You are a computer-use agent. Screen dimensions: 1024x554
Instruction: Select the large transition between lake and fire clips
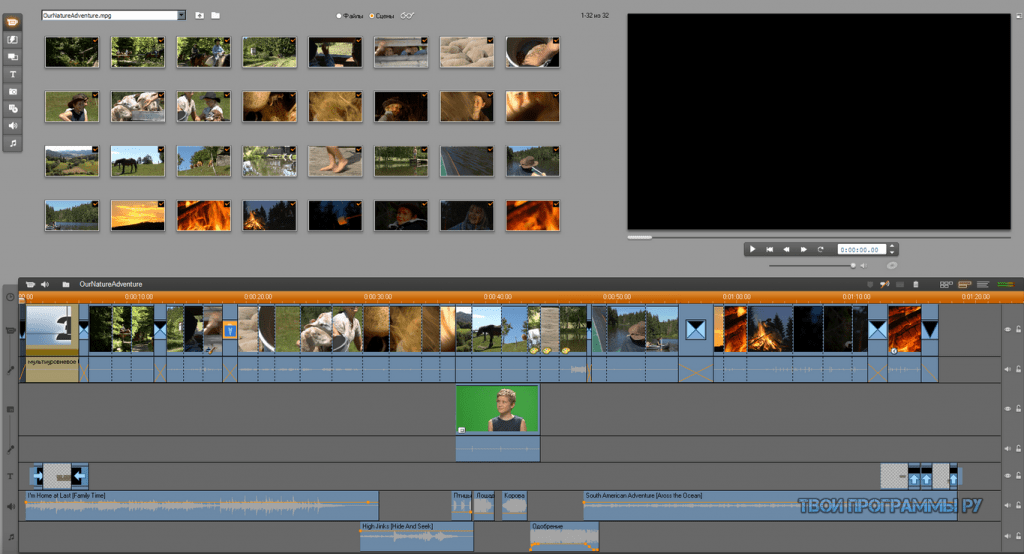696,329
